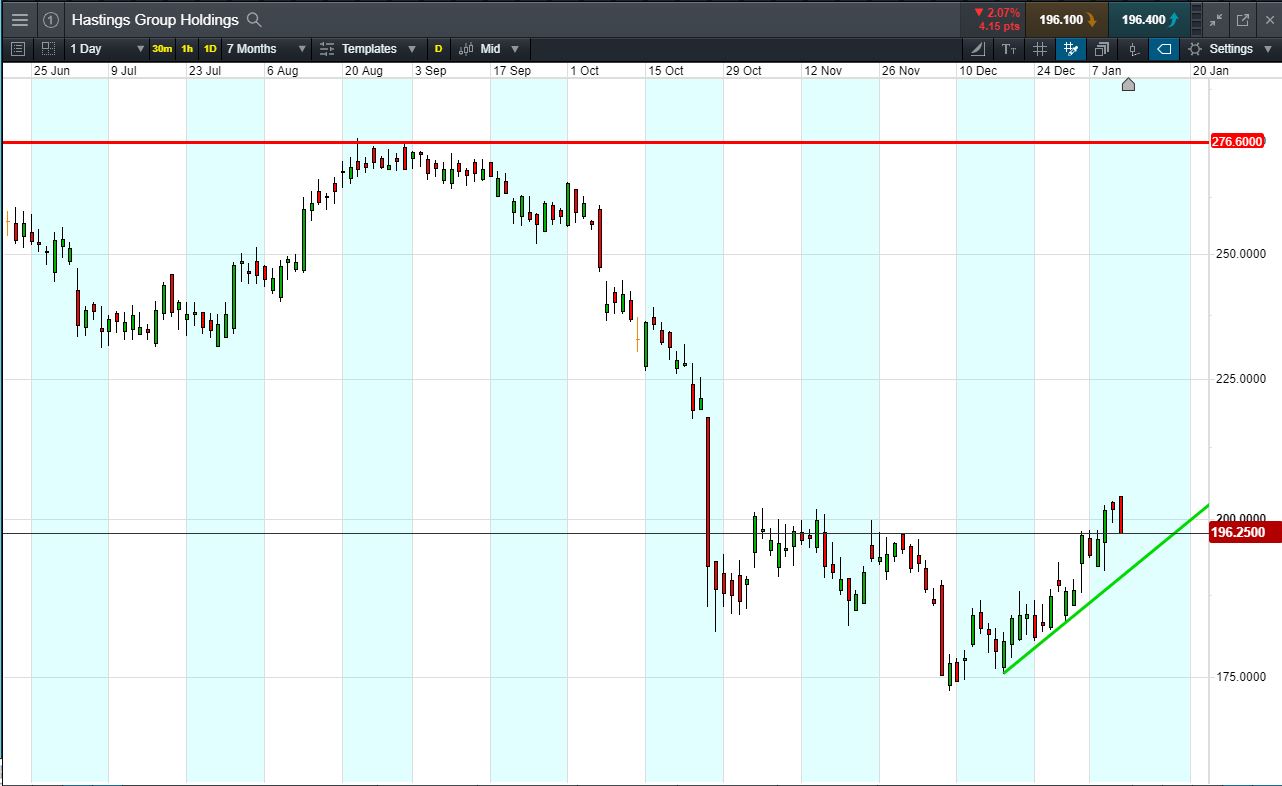Select the 1D interval shortcut
1282x786 pixels.
tap(210, 48)
